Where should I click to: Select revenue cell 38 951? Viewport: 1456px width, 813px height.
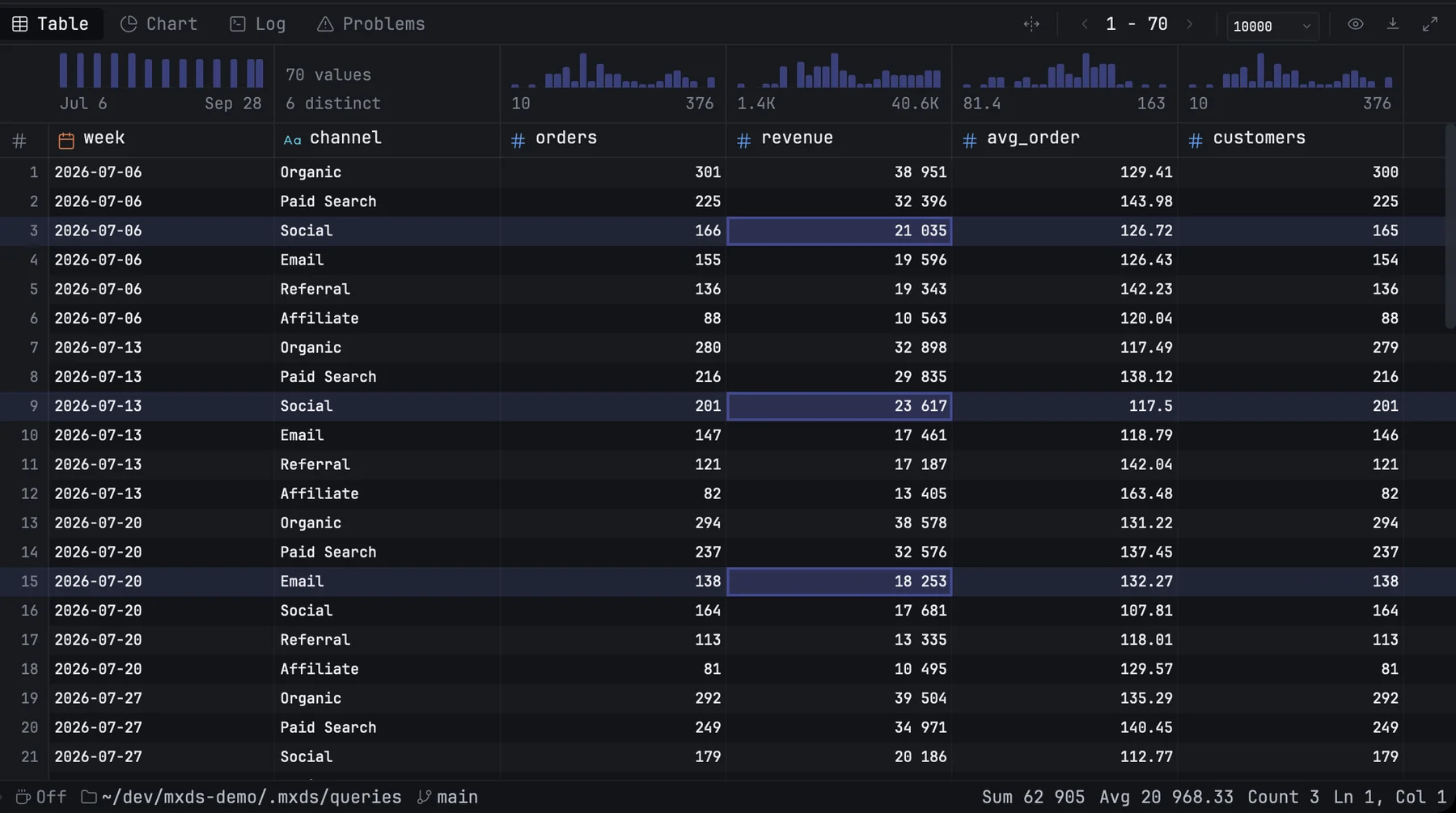[x=839, y=172]
